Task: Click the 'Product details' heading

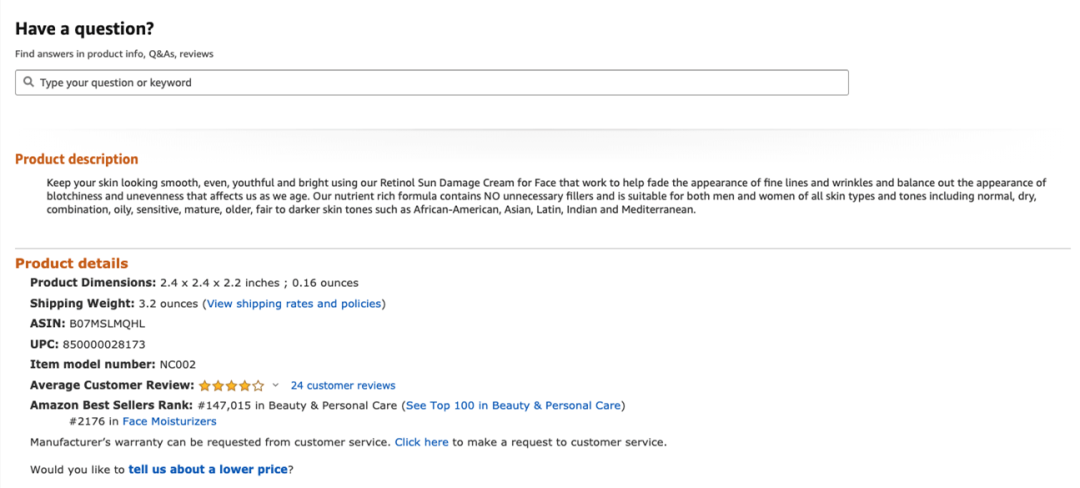Action: coord(72,264)
